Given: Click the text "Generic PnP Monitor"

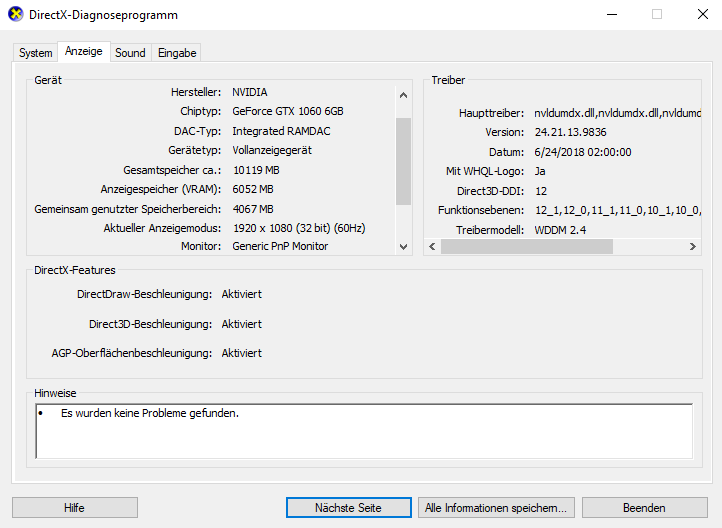Looking at the screenshot, I should (280, 246).
